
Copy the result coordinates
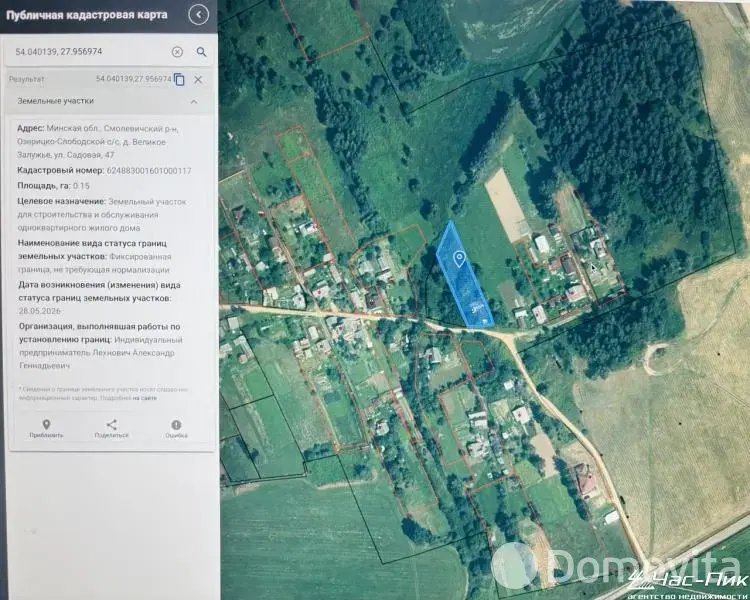coord(179,79)
